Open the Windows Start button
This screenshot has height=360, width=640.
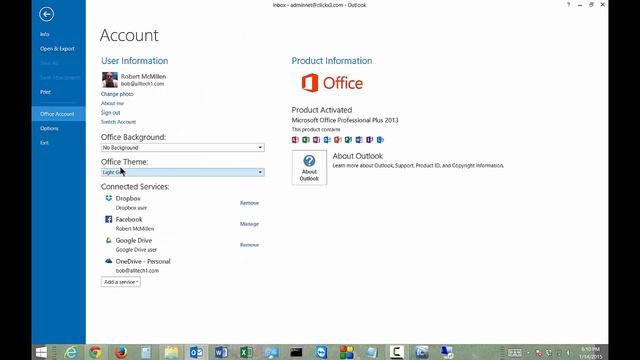coord(41,352)
